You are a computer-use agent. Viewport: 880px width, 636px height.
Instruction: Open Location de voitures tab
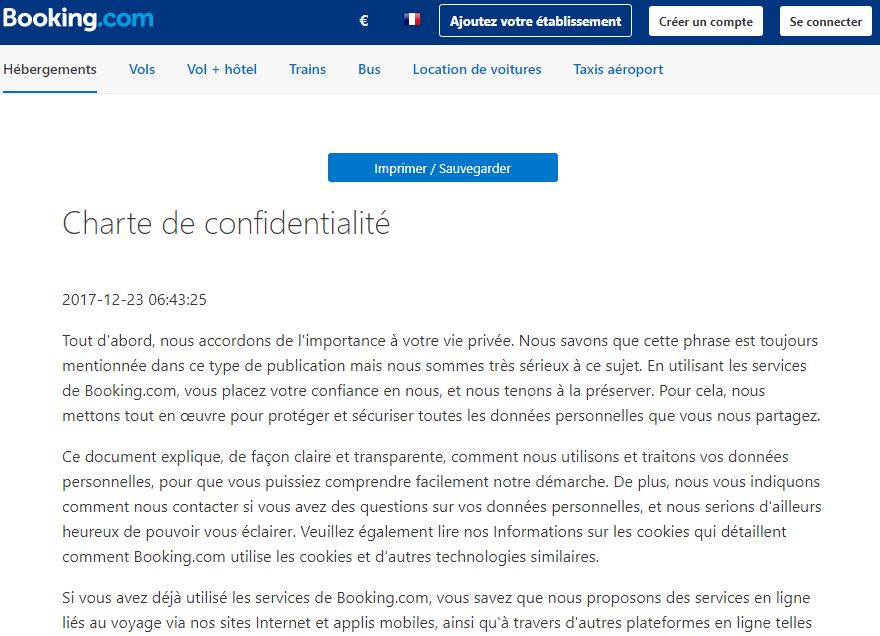click(x=477, y=70)
